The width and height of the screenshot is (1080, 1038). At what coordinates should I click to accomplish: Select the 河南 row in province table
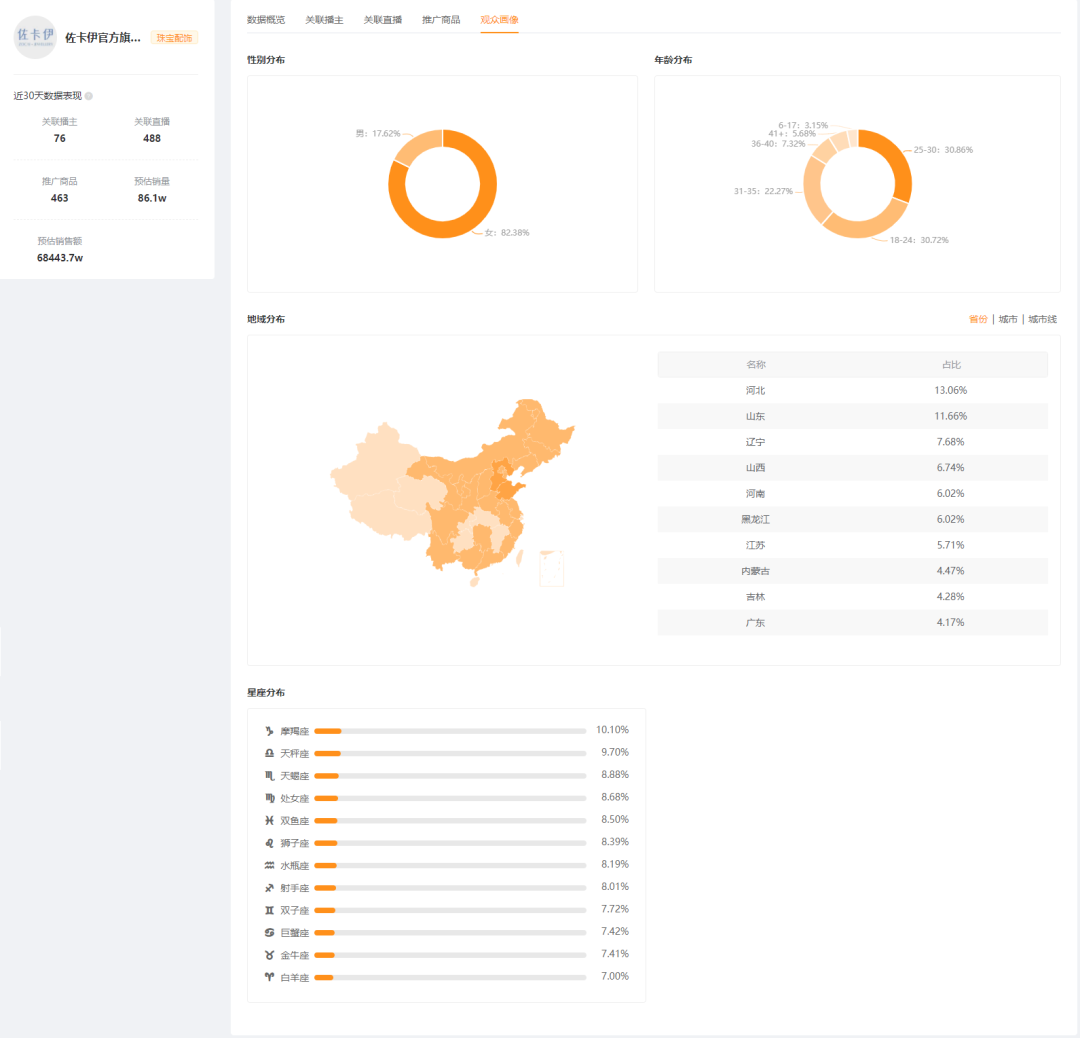click(x=853, y=493)
